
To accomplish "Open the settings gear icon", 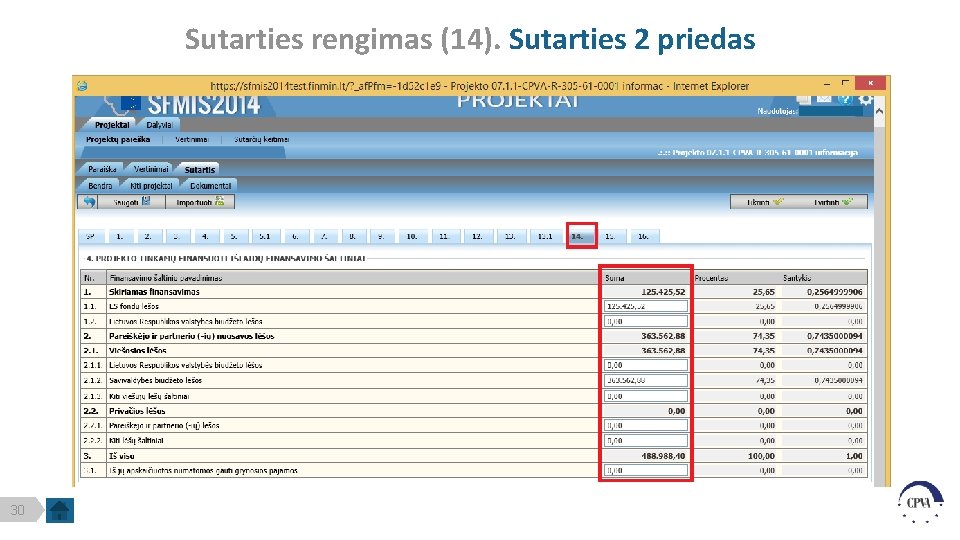I will (864, 99).
